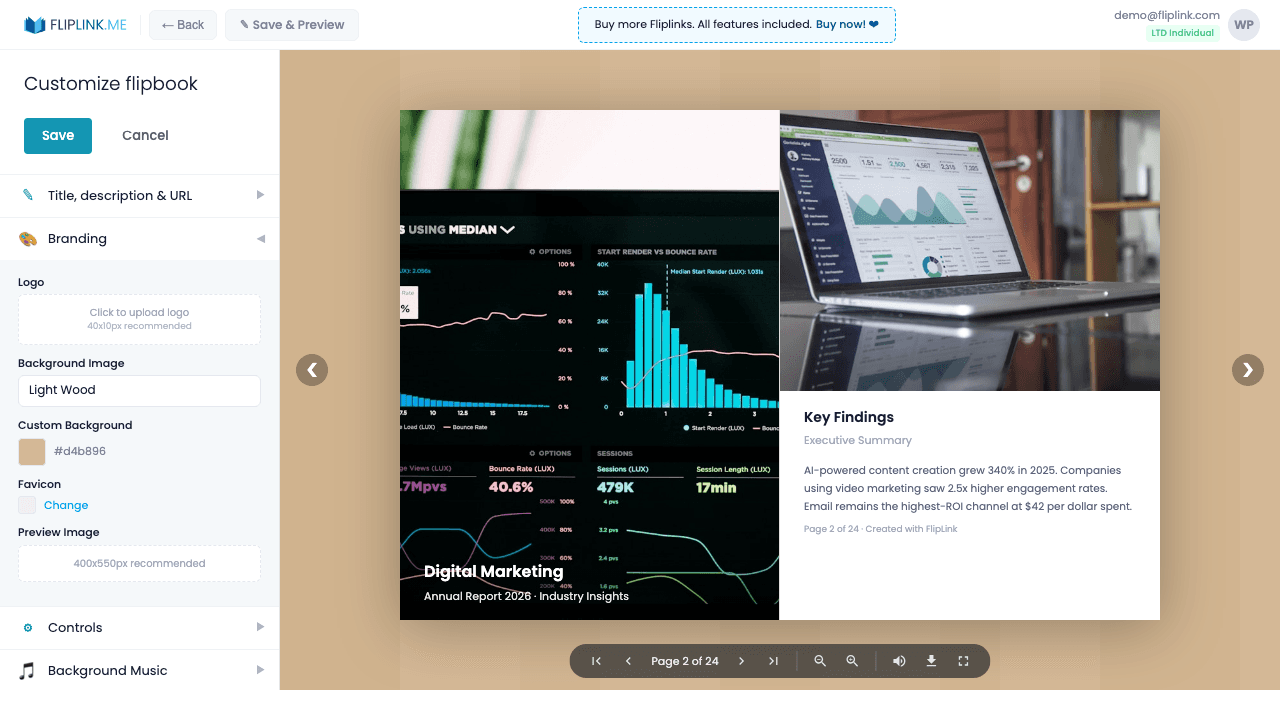Download the flipbook

(930, 660)
